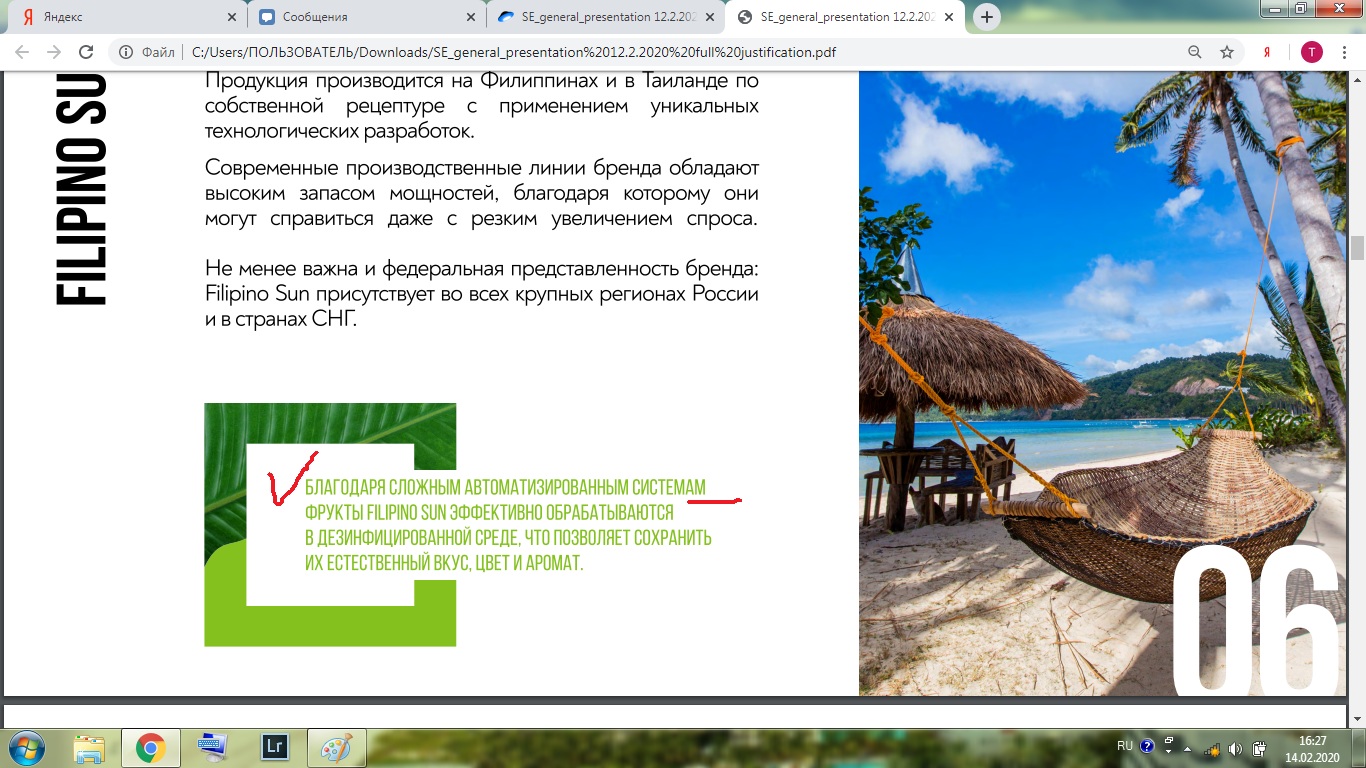
Task: Launch Lightroom from the taskbar
Action: [273, 748]
